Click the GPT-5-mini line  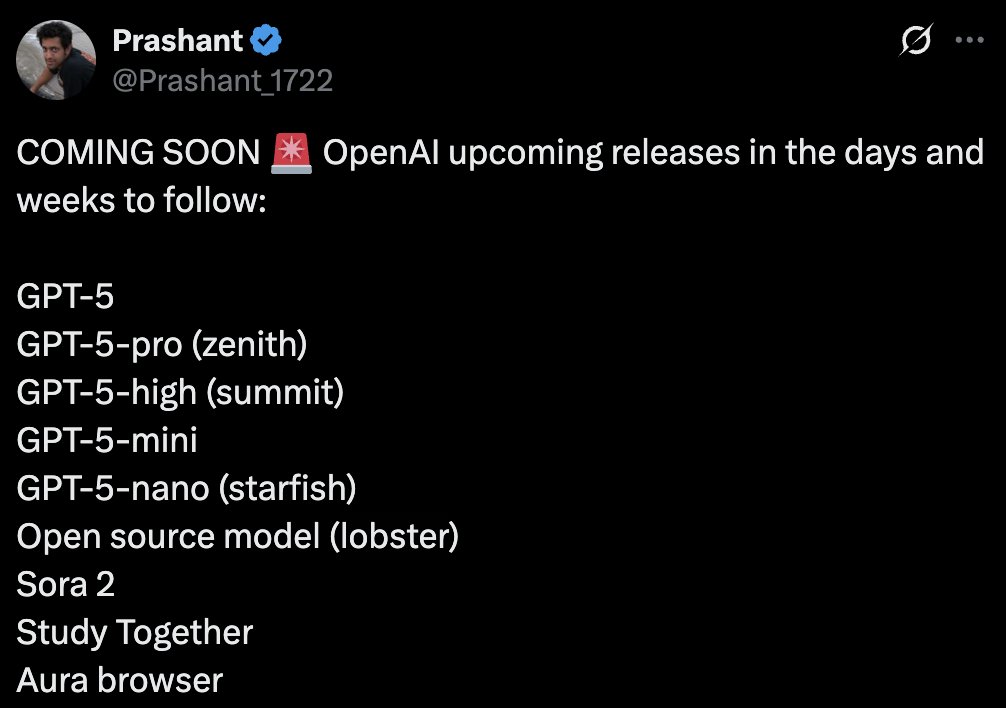coord(107,441)
